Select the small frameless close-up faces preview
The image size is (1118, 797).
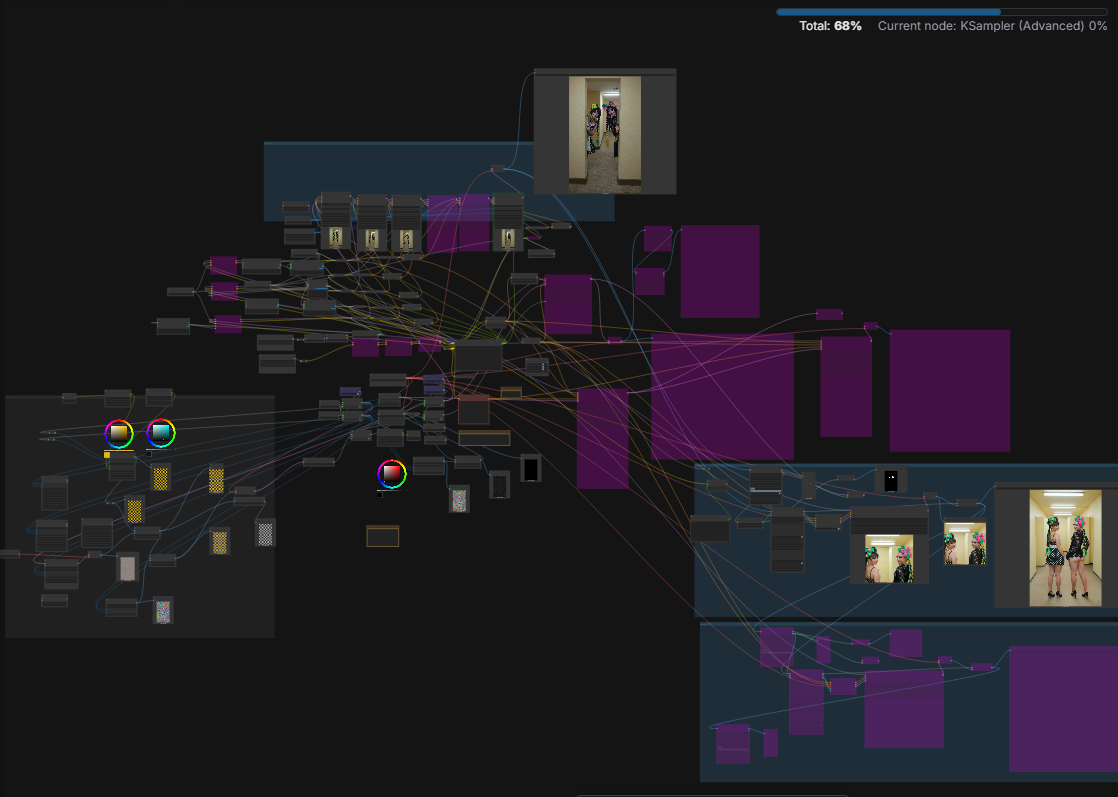coord(965,544)
